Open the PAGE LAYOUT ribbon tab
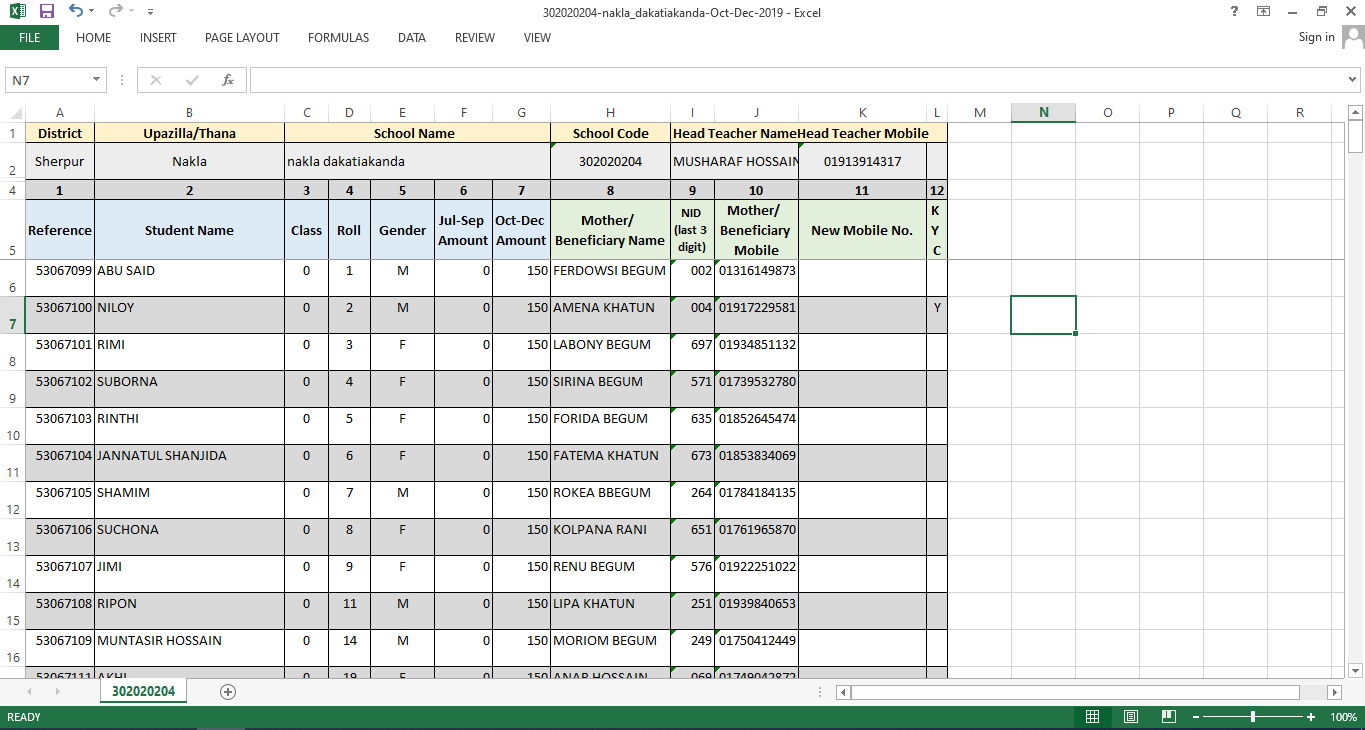 point(242,38)
